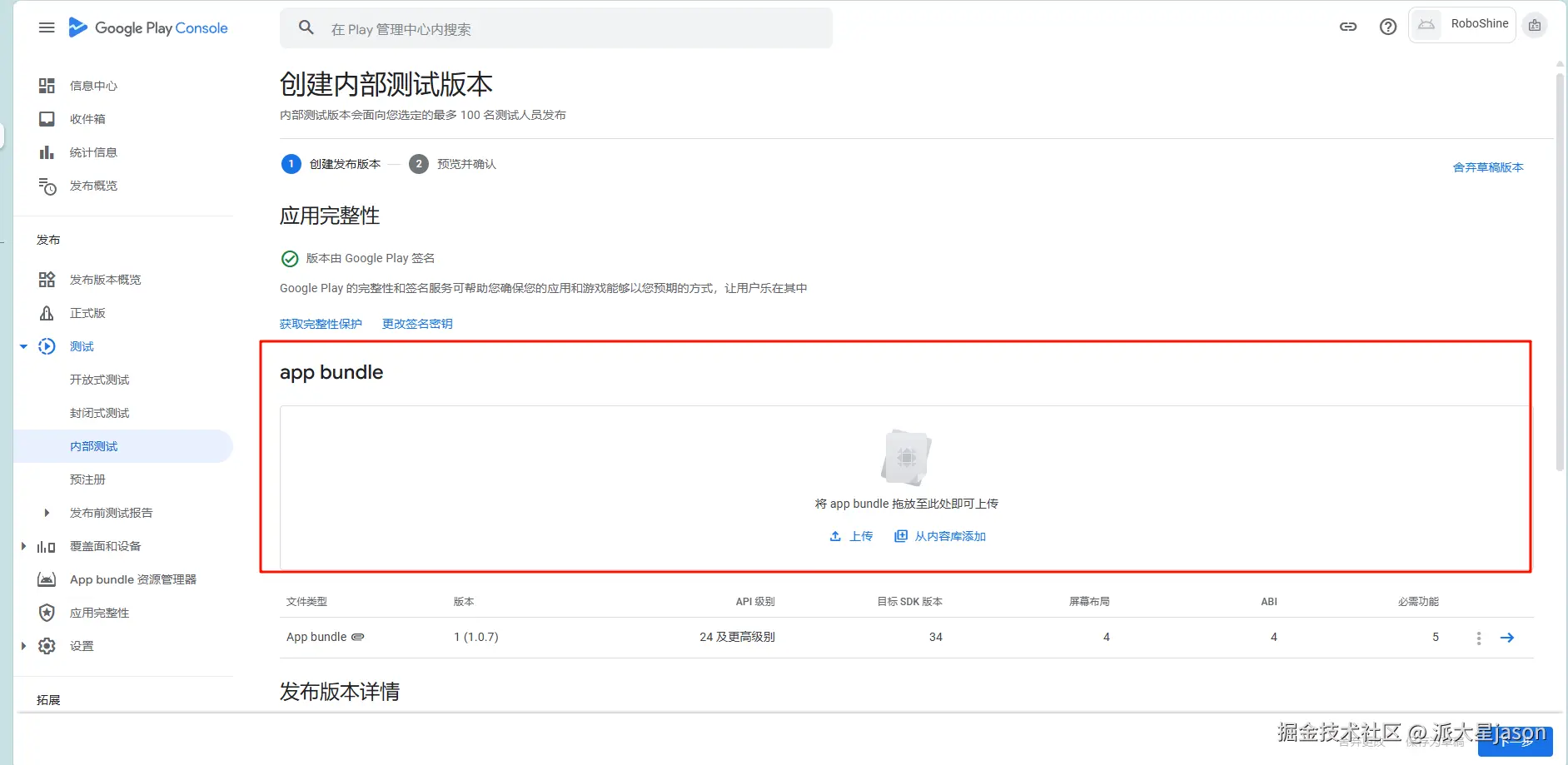Screen dimensions: 1568x765
Task: Click the 正式版 production icon
Action: pos(47,313)
